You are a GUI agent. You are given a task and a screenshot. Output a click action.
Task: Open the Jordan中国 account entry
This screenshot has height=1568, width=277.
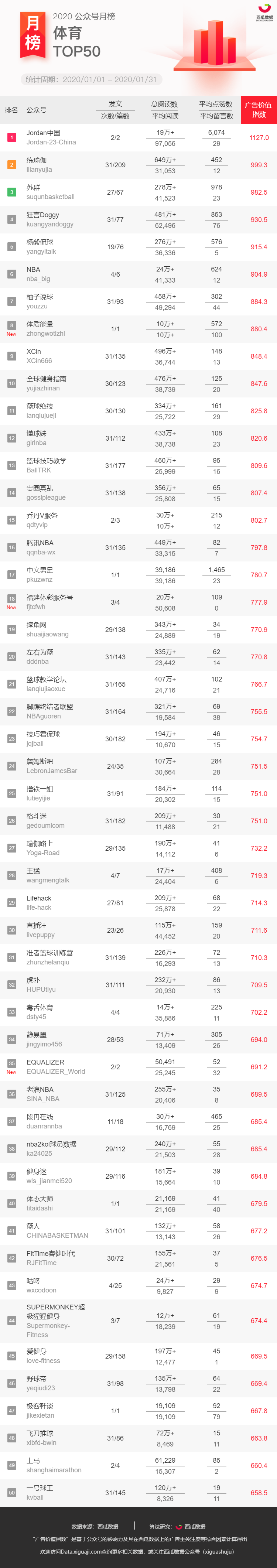[x=51, y=137]
